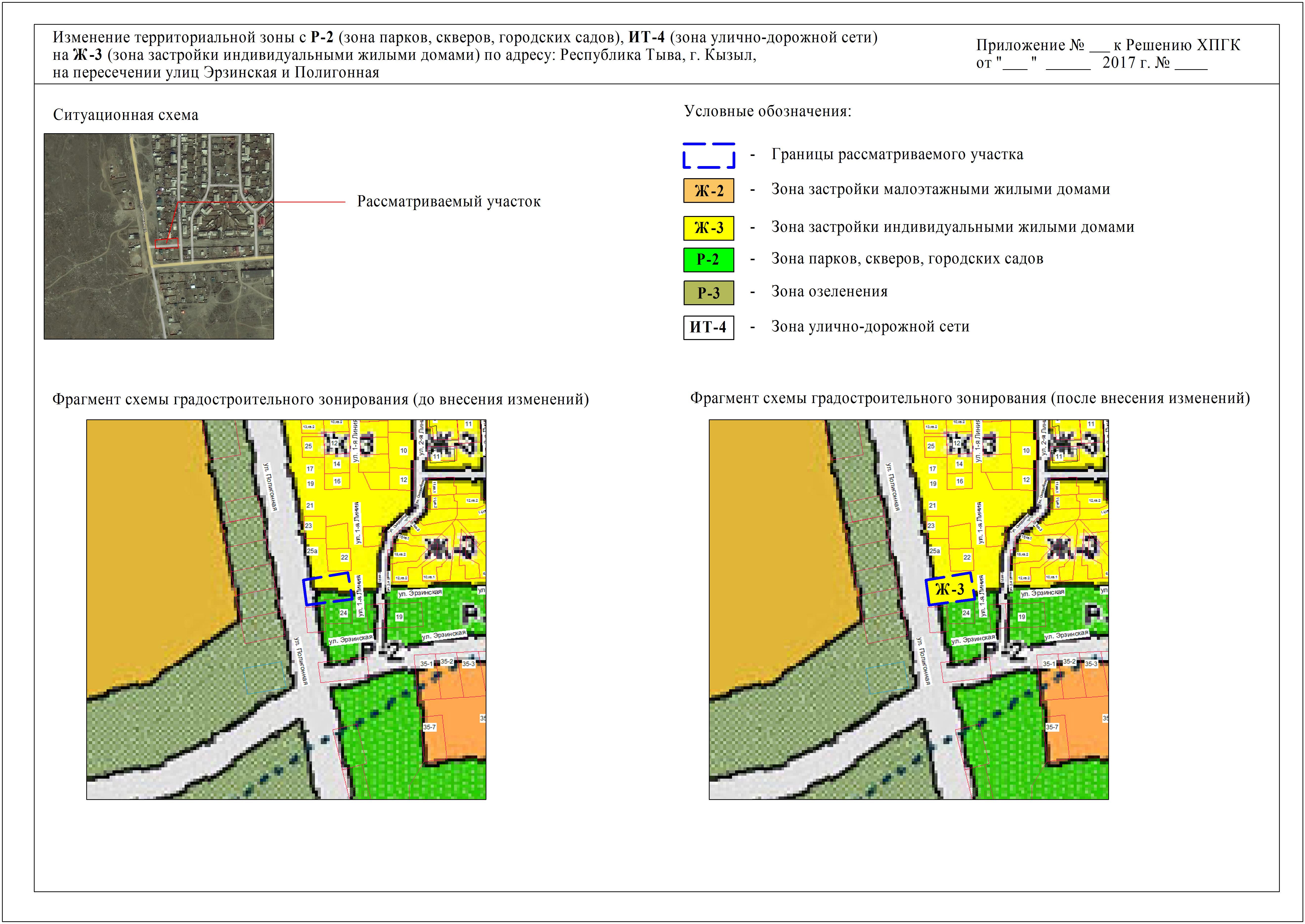1305x924 pixels.
Task: Click the Р-3 olive legend swatch
Action: 708,293
